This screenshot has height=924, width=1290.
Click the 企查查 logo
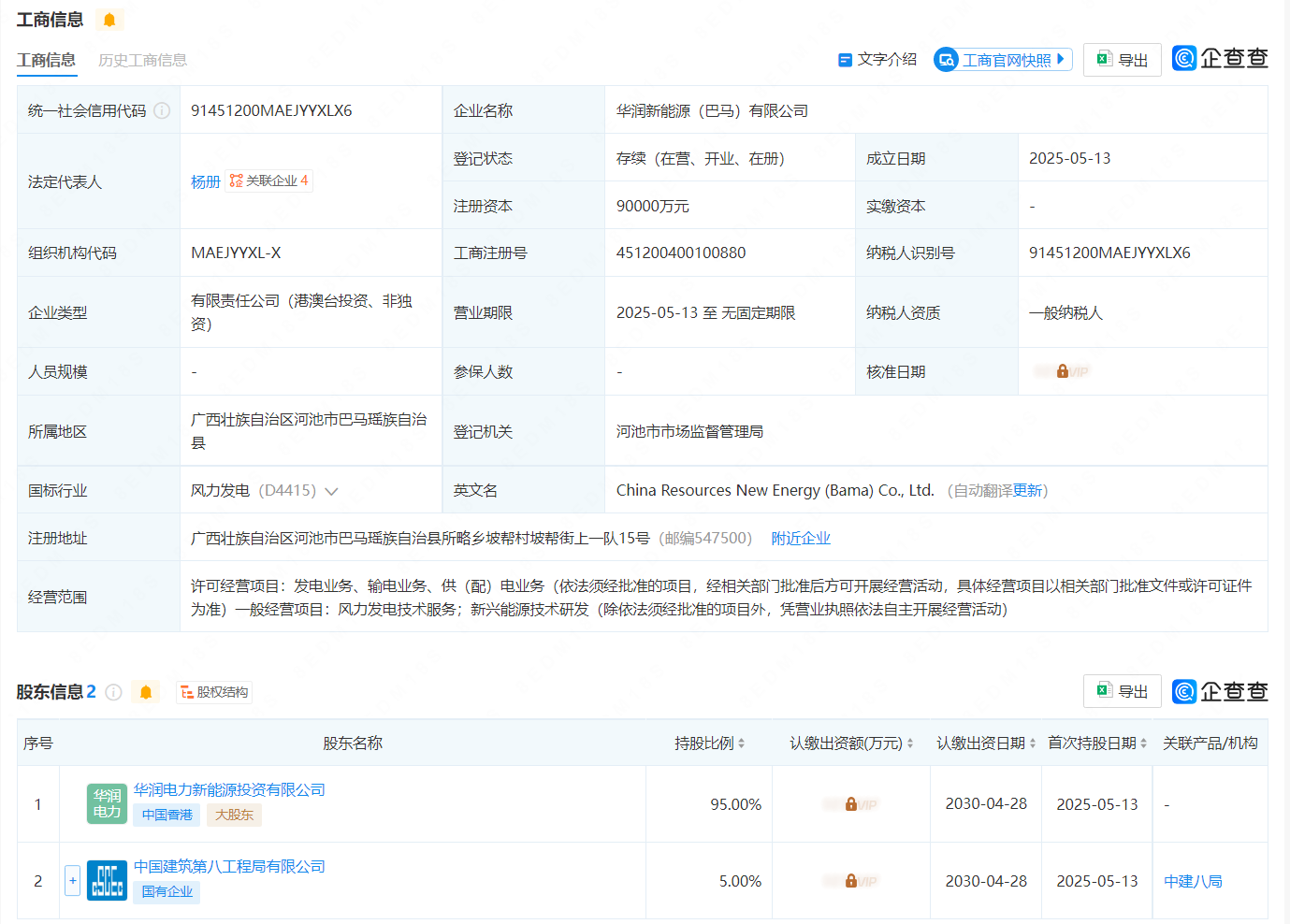(1219, 58)
